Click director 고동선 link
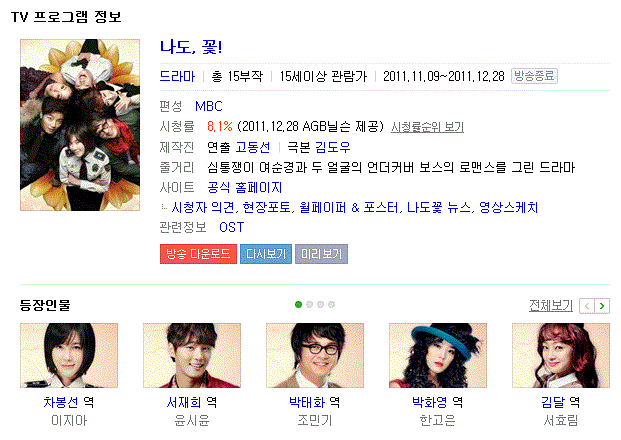This screenshot has width=621, height=440. click(x=253, y=147)
